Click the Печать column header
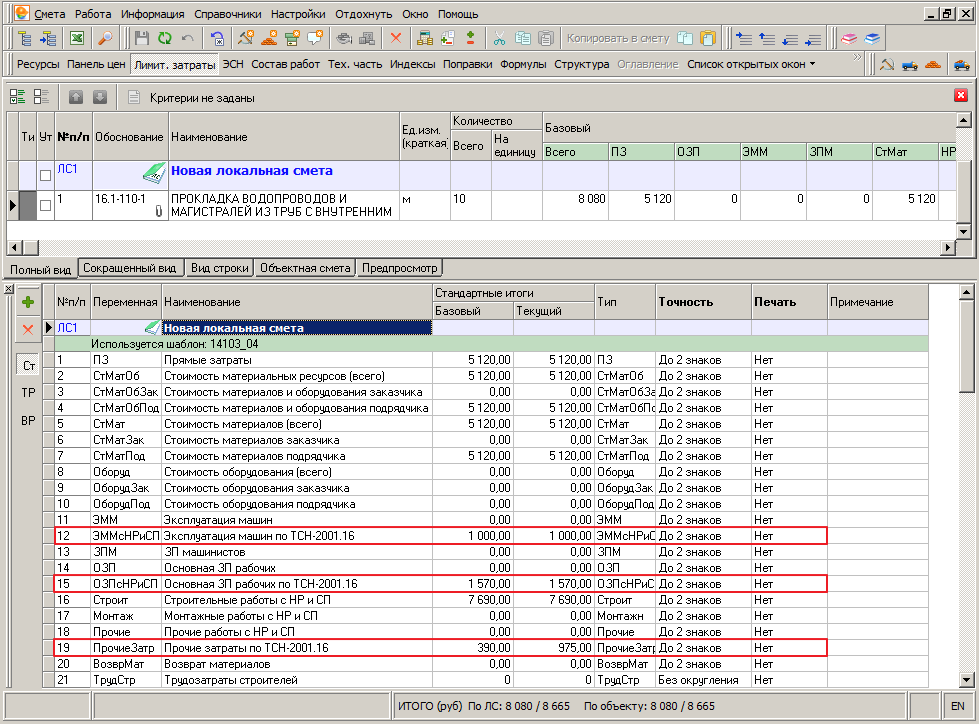979x724 pixels. point(789,302)
